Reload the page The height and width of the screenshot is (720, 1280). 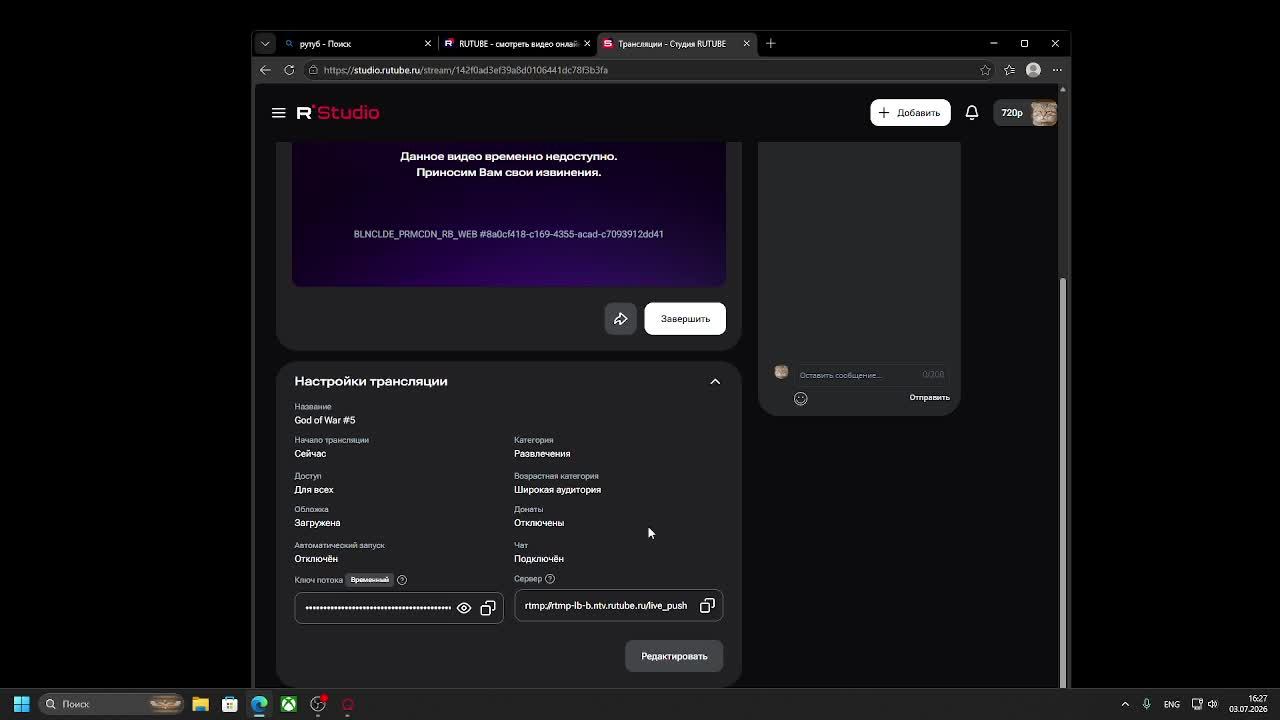pyautogui.click(x=289, y=70)
